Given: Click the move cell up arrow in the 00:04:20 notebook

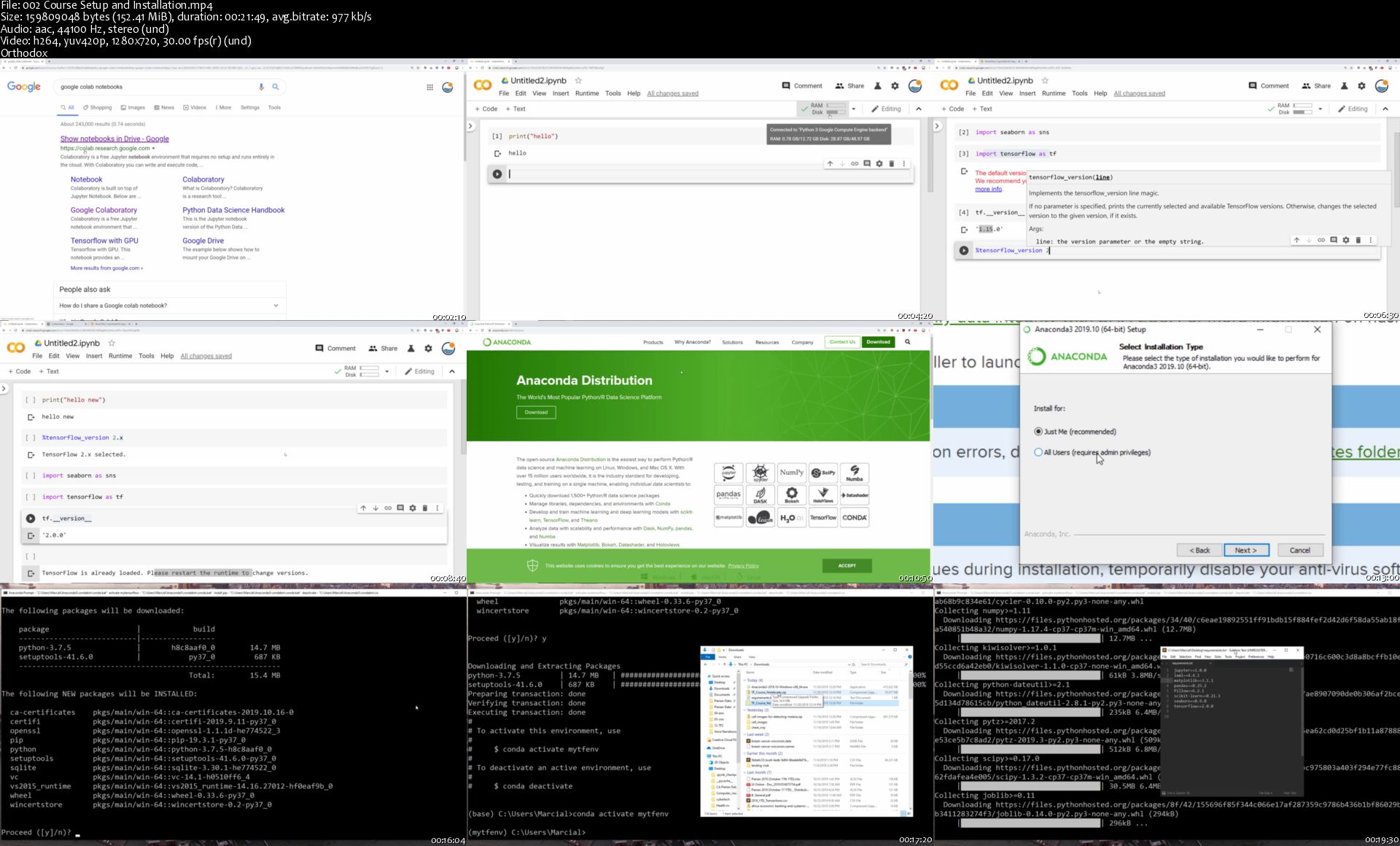Looking at the screenshot, I should [830, 163].
